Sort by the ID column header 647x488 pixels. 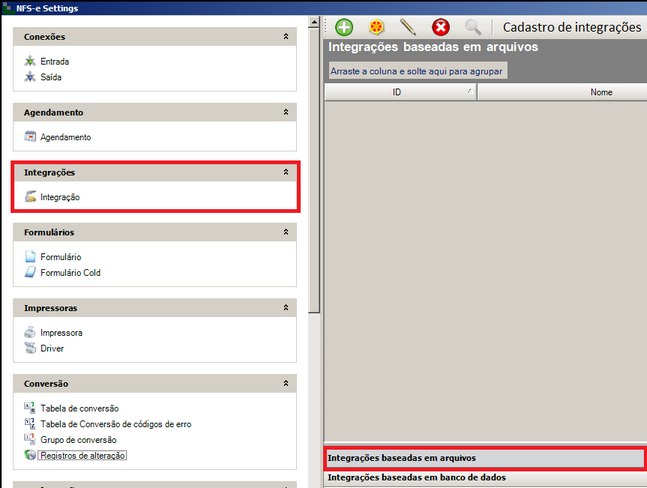[400, 92]
